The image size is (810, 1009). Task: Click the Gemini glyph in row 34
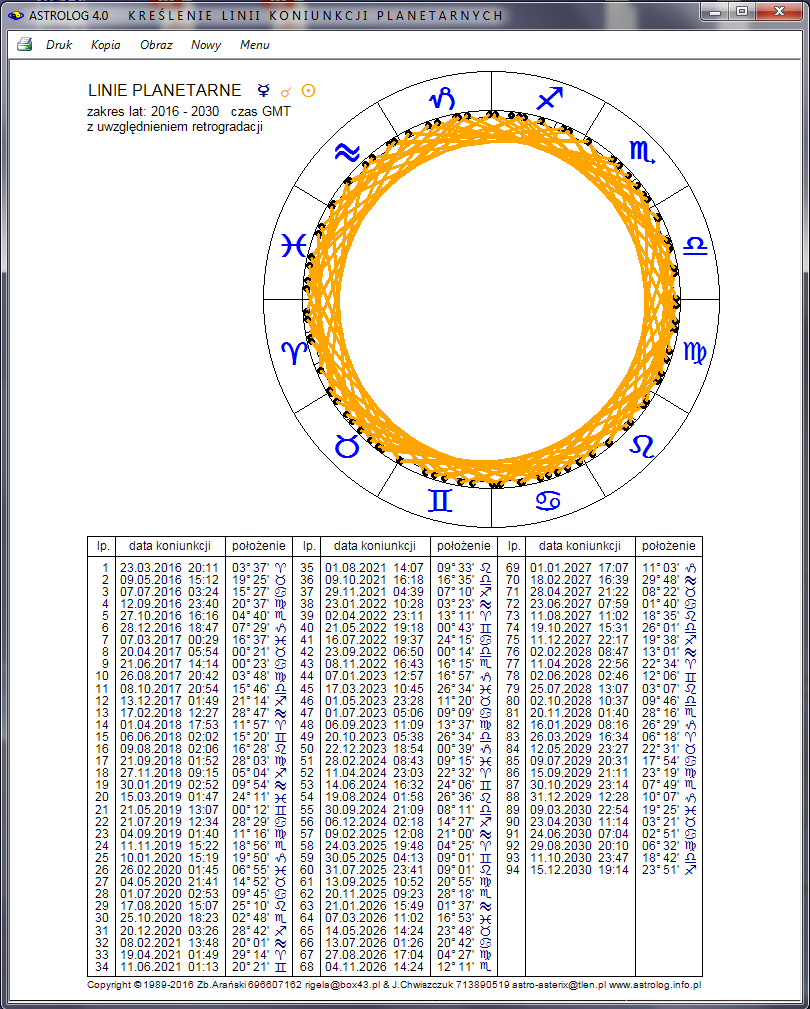(x=281, y=967)
